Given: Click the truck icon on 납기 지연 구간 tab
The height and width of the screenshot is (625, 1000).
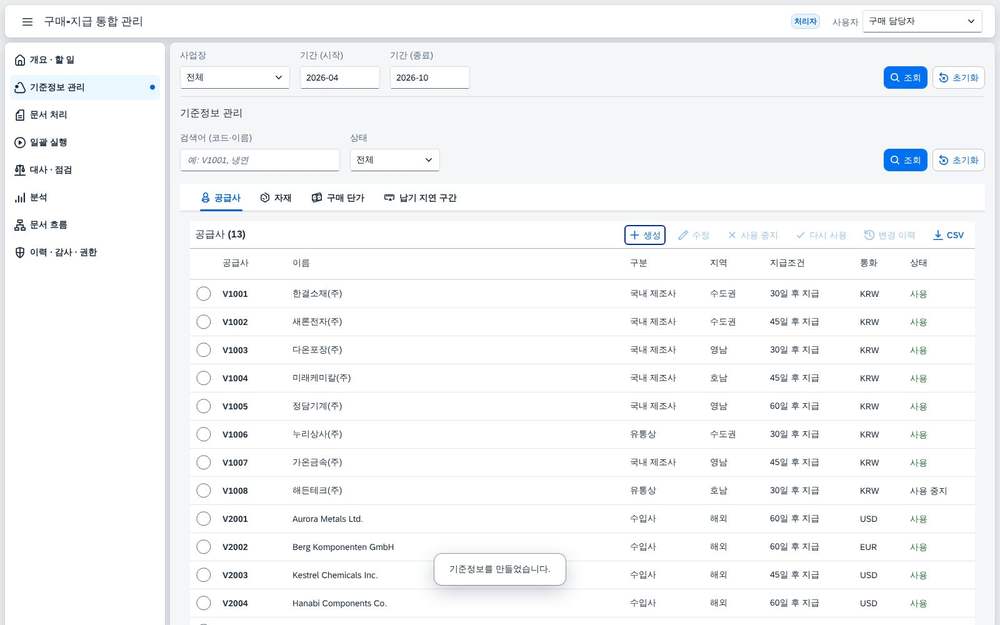Looking at the screenshot, I should coord(389,198).
